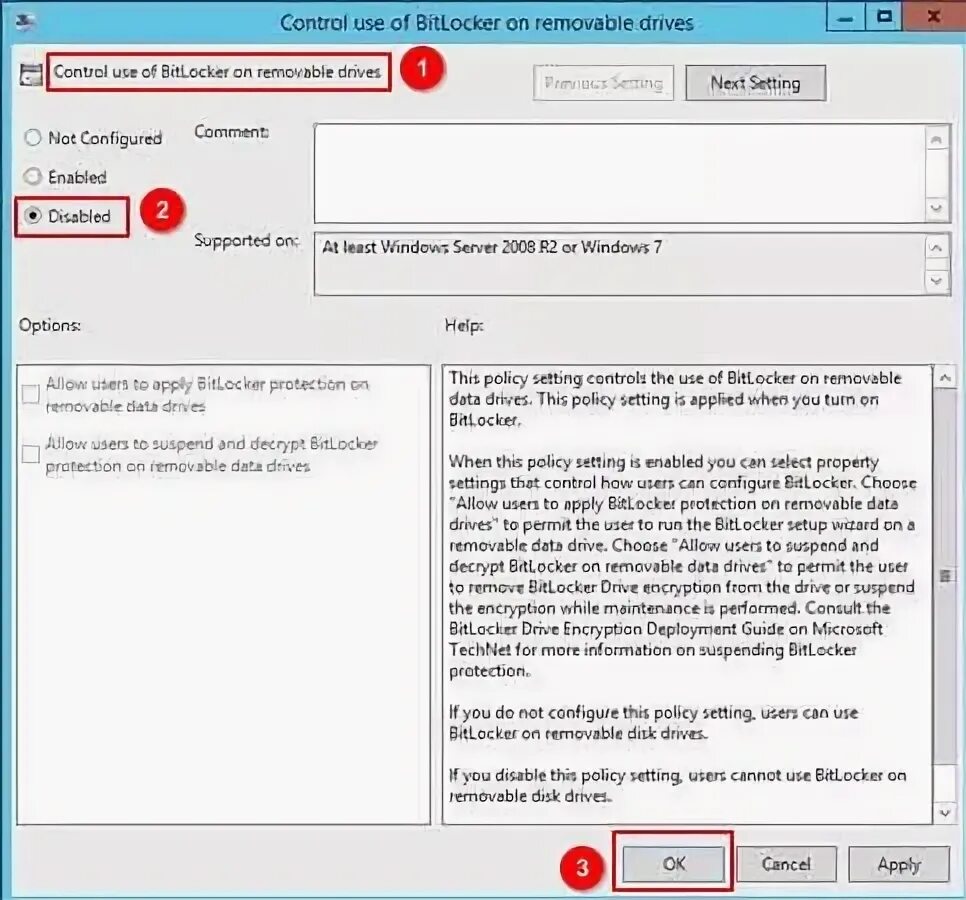Apply the policy changes
The height and width of the screenshot is (900, 966).
tap(899, 864)
